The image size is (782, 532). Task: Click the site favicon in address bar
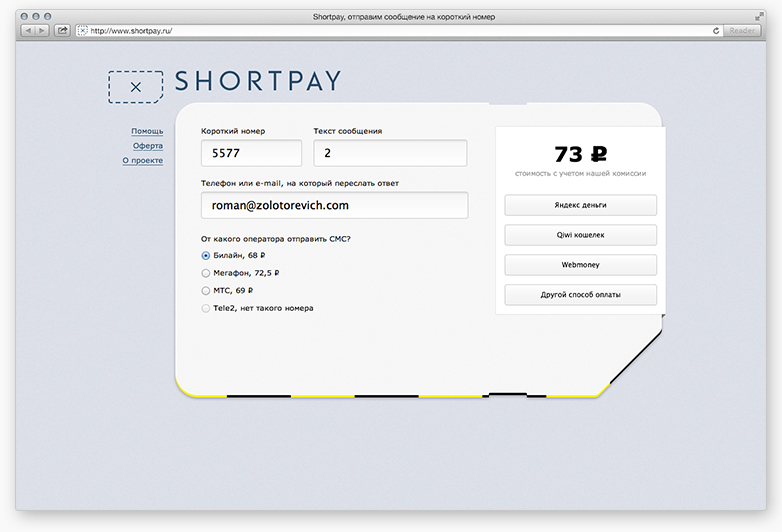click(x=83, y=31)
